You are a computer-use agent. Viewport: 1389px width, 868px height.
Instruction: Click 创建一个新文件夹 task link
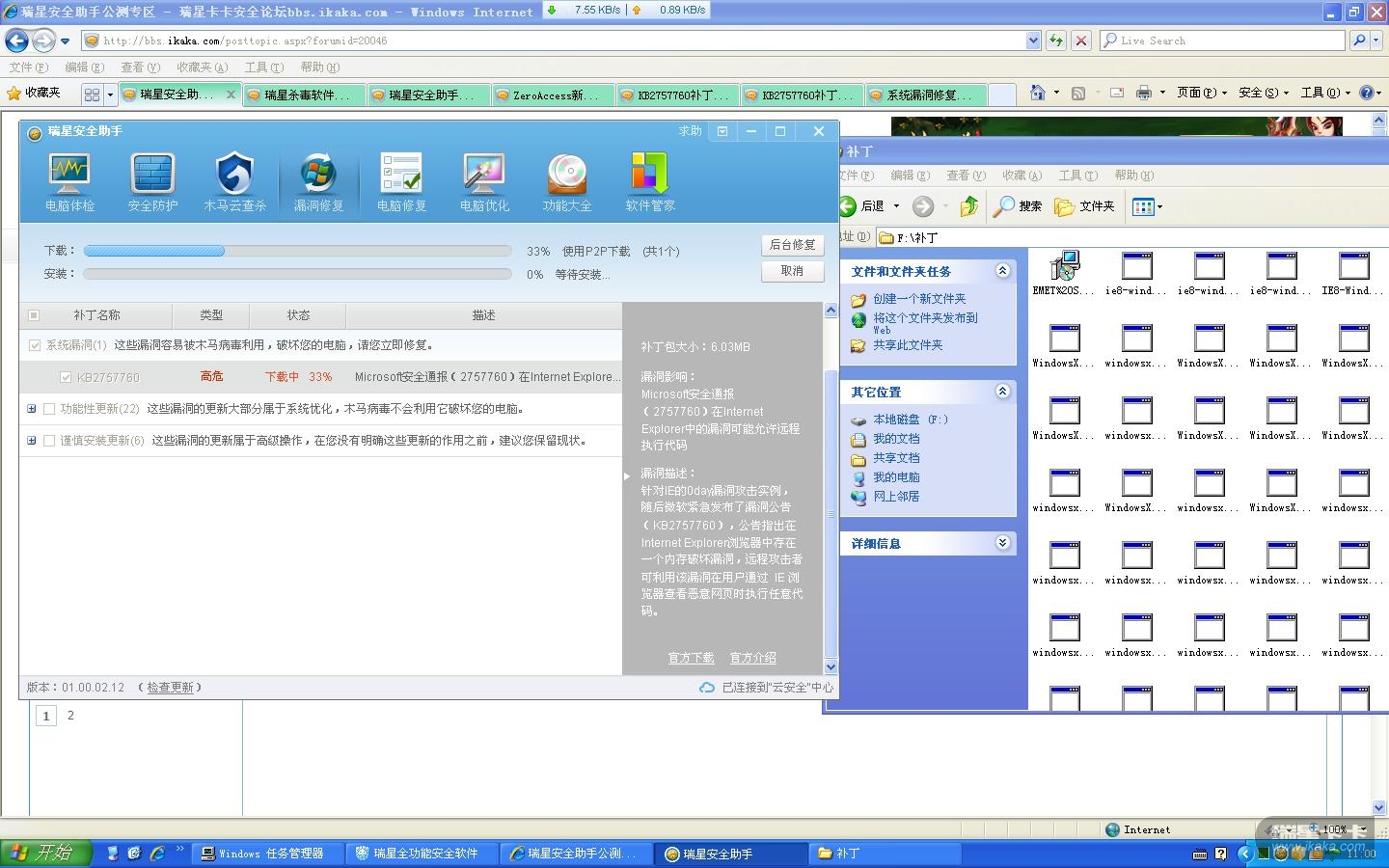(919, 299)
